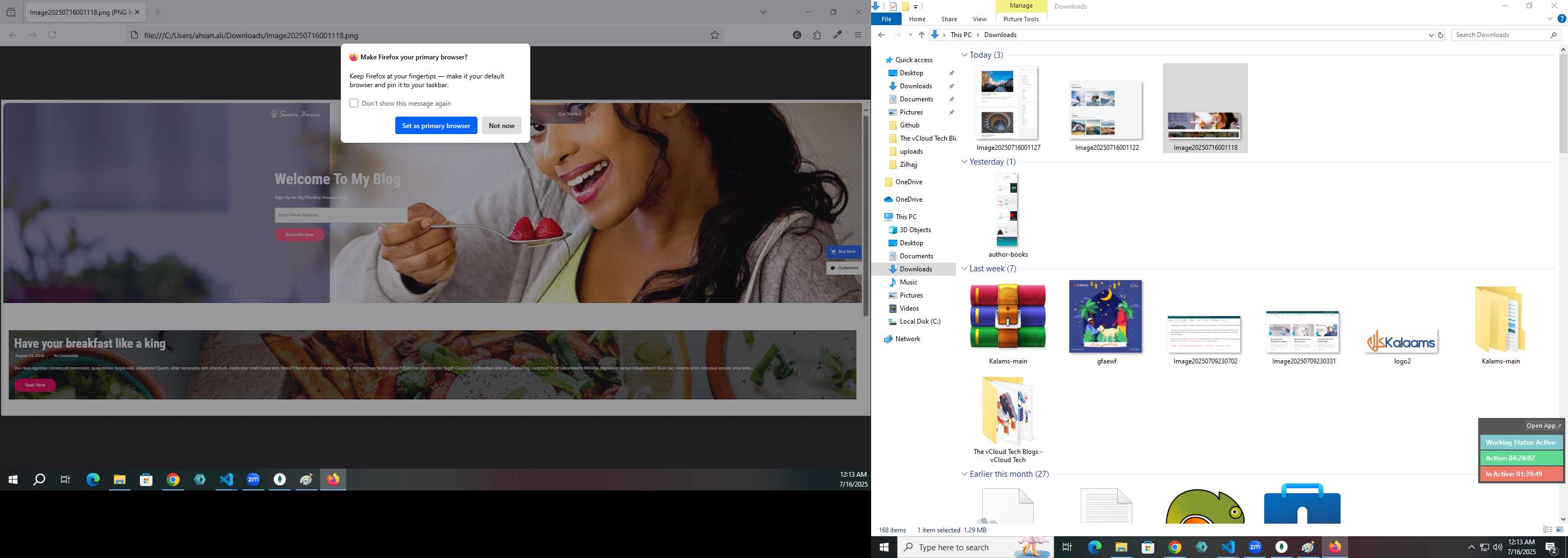1568x558 pixels.
Task: Open a new Firefox tab with plus
Action: click(158, 12)
